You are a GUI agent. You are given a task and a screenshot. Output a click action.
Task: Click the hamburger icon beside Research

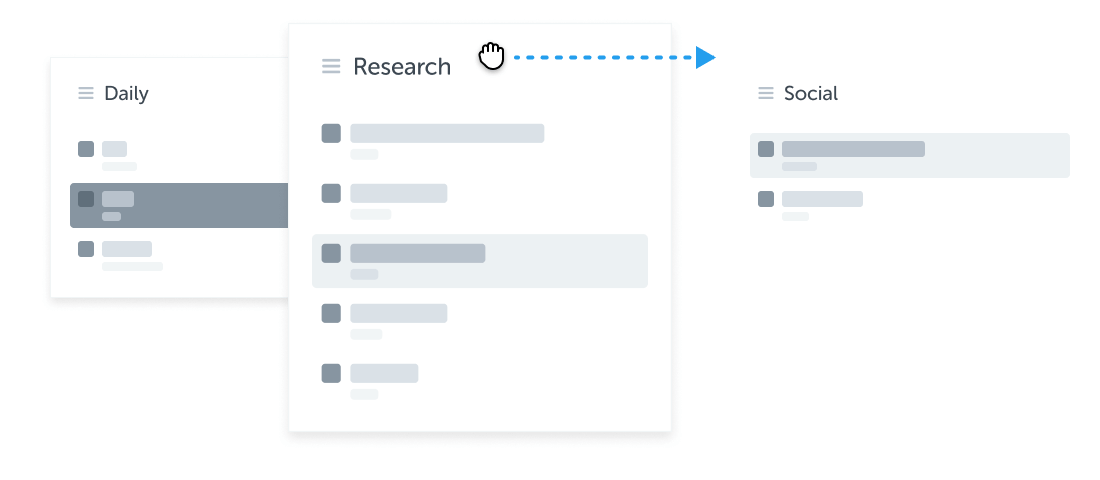331,67
